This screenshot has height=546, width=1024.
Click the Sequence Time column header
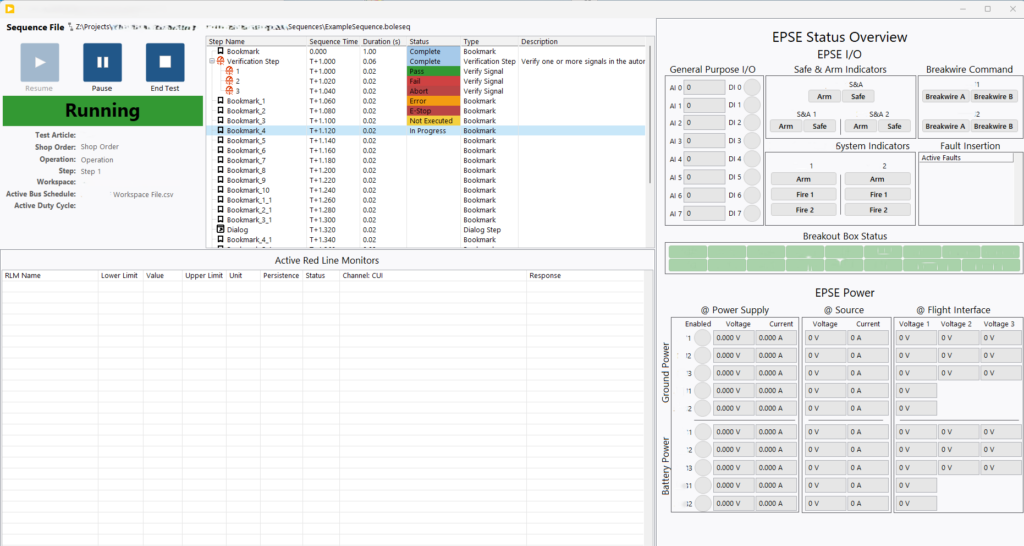(334, 41)
